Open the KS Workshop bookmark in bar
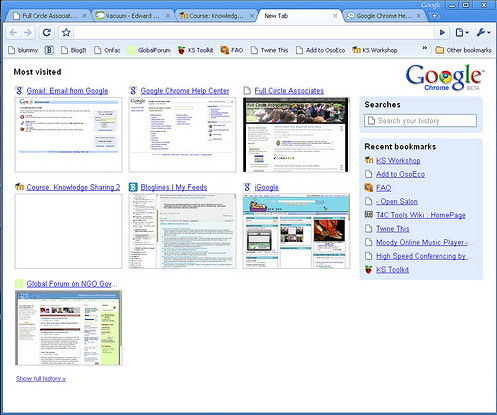The height and width of the screenshot is (415, 497). click(x=375, y=50)
